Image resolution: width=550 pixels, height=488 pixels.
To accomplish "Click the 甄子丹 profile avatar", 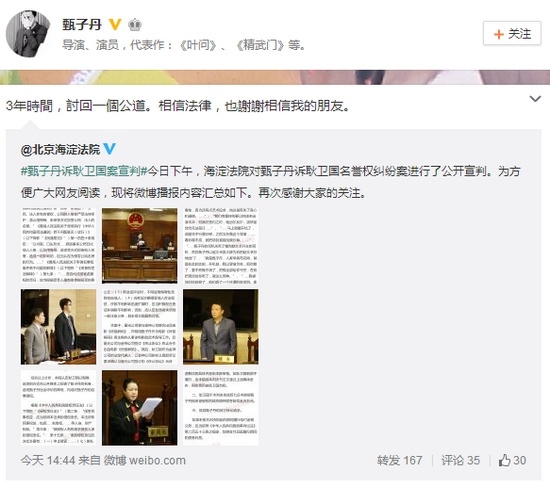I will [28, 33].
